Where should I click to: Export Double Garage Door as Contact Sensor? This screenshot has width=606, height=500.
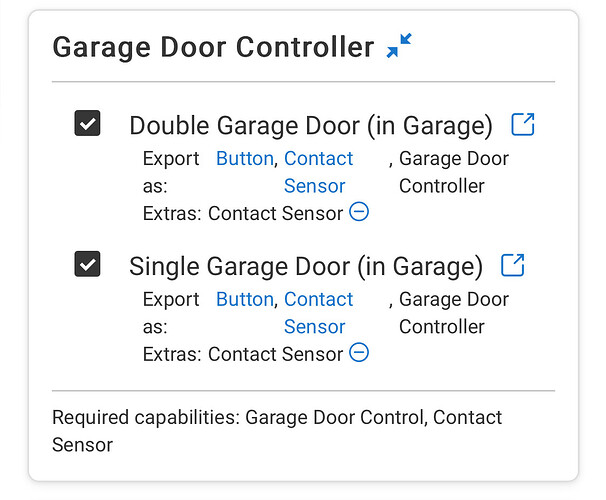click(x=319, y=172)
